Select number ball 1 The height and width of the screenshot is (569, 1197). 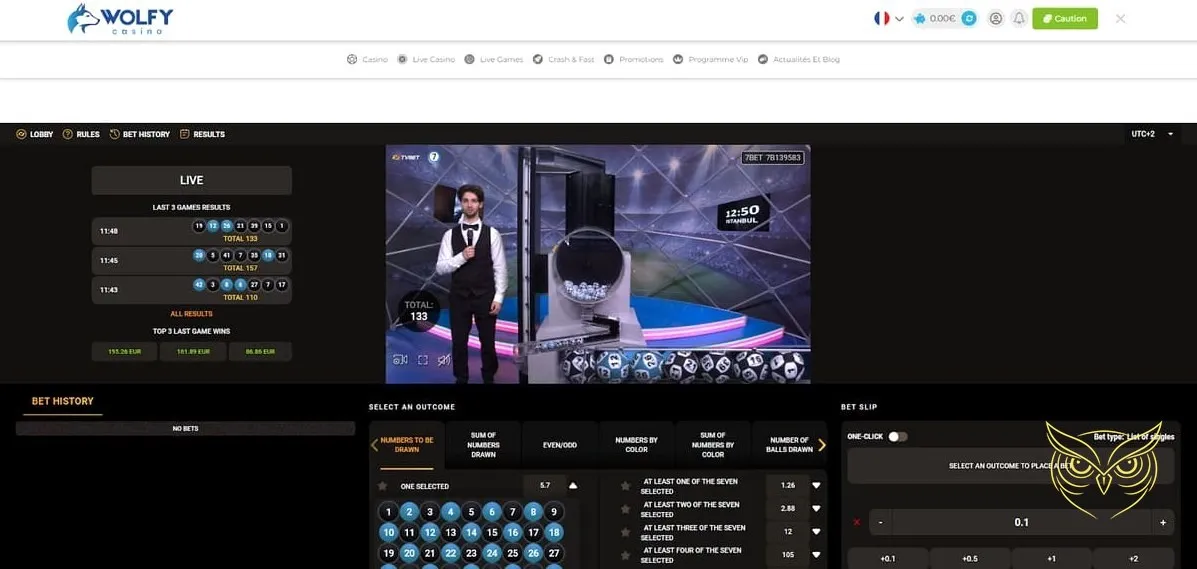[389, 512]
